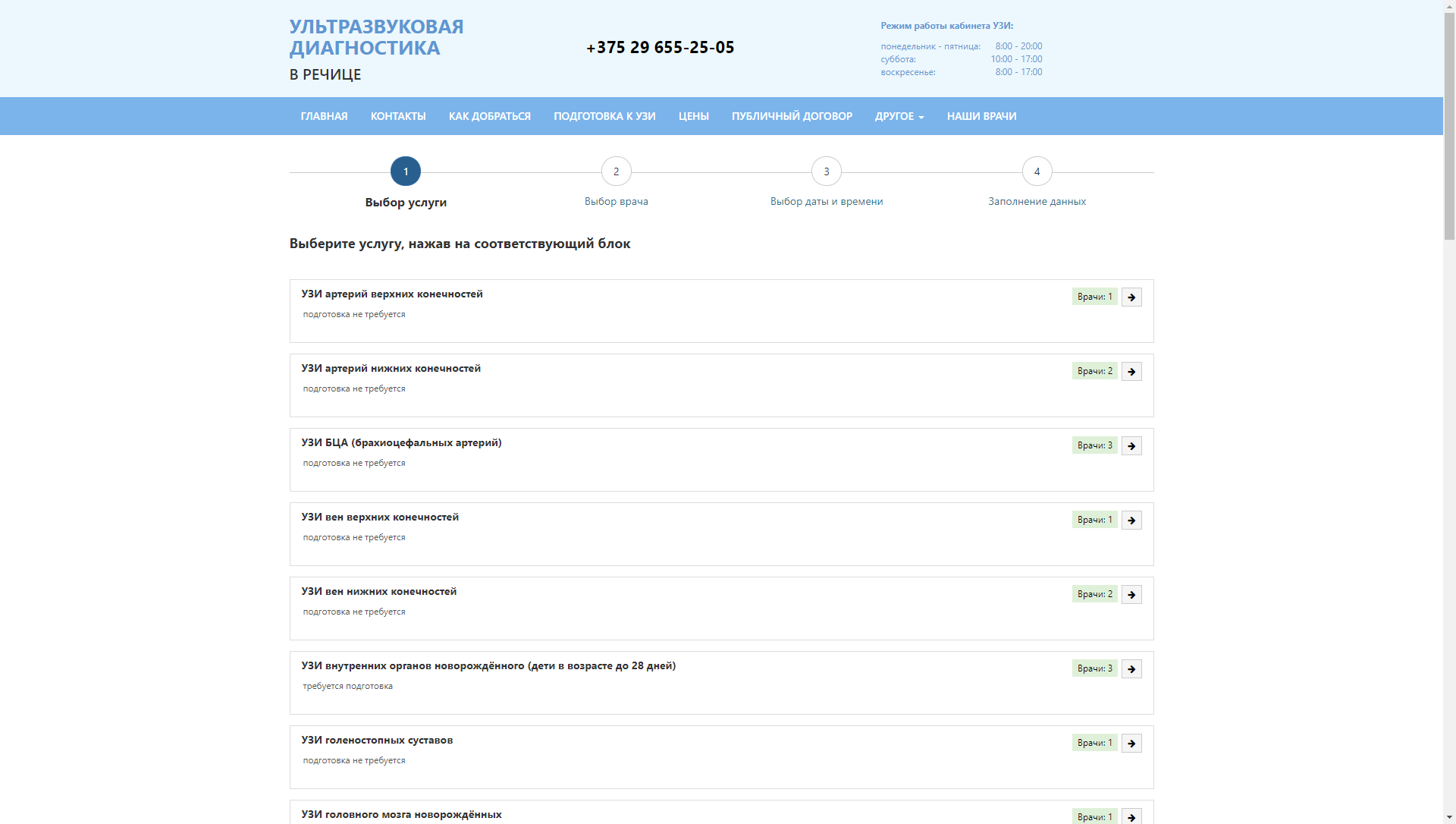This screenshot has height=824, width=1456.
Task: Open the ПОДГОТОВКА К УЗИ page
Action: 604,116
